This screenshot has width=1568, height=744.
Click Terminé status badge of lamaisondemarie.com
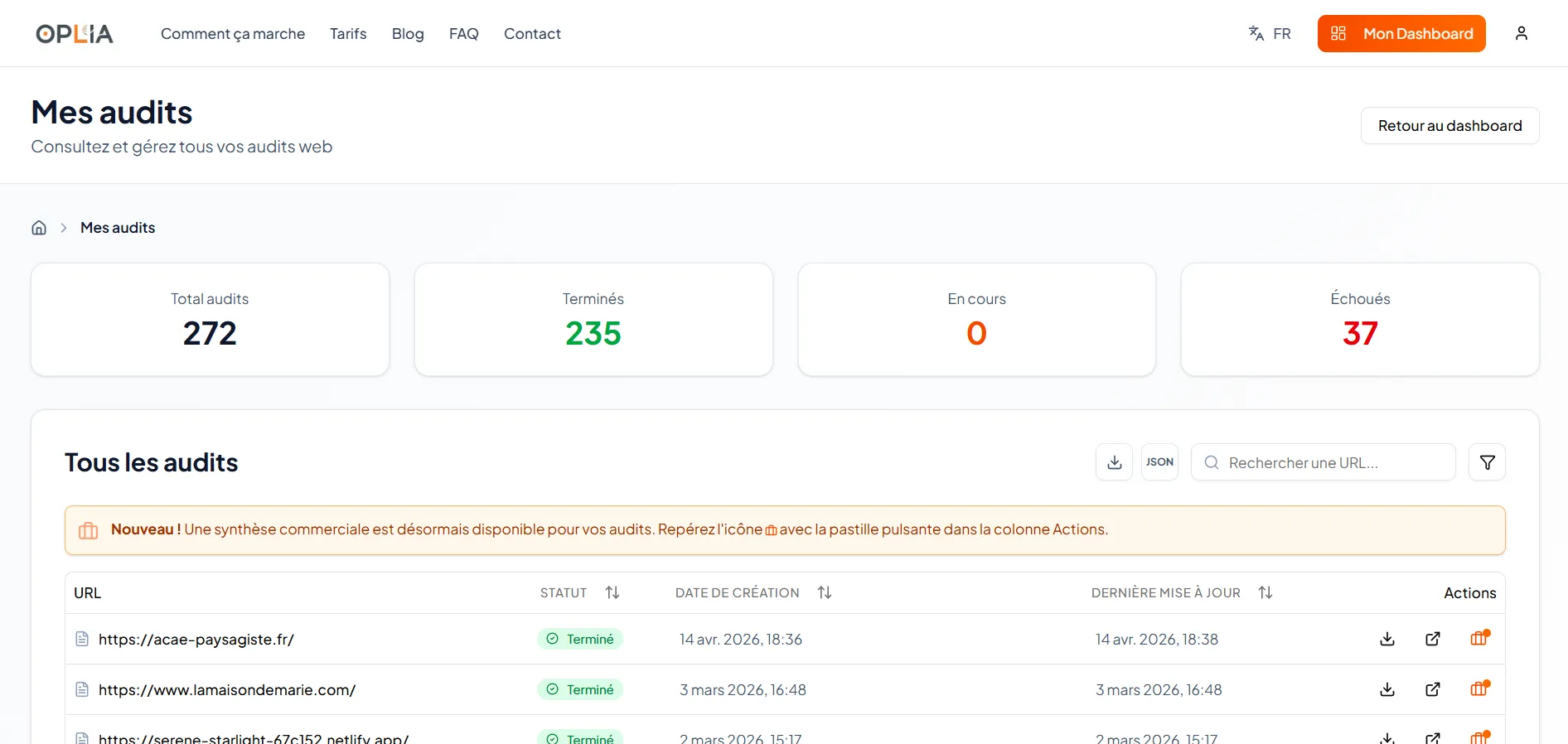click(x=580, y=689)
